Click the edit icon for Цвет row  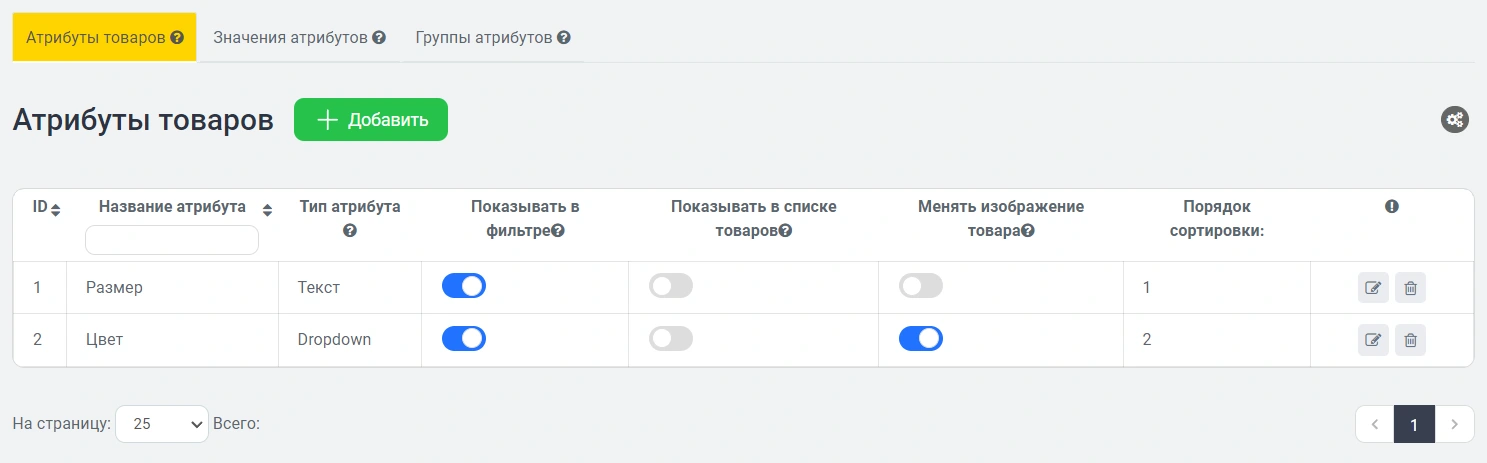pos(1373,340)
